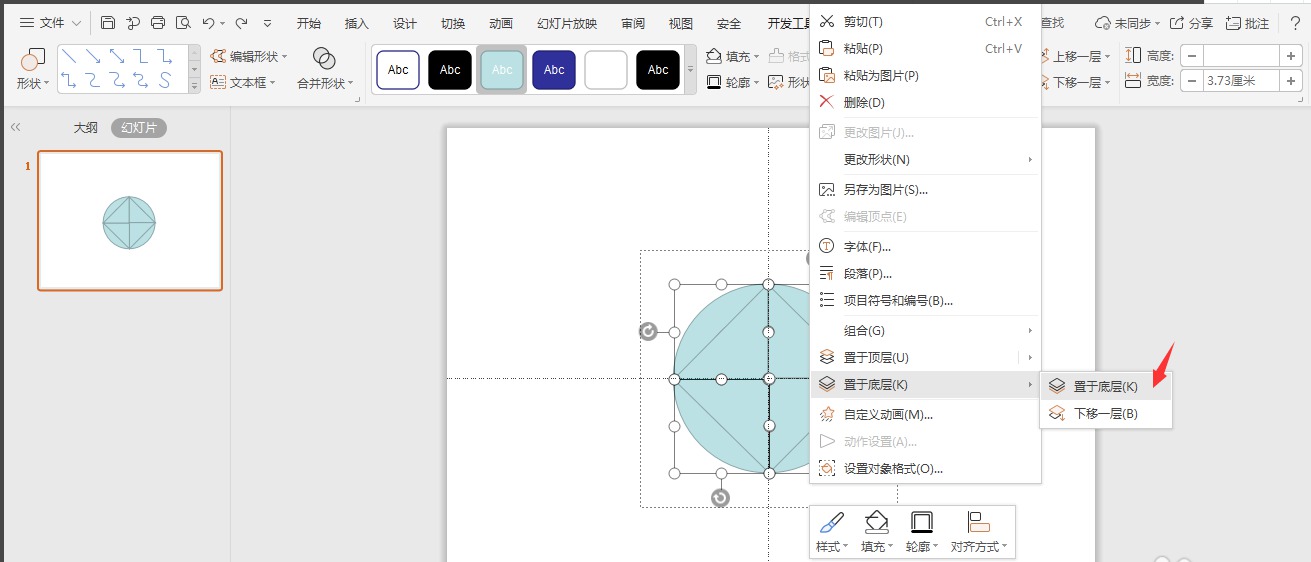Screen dimensions: 1311x562
Task: Click the 填充 fill bucket in ribbon
Action: point(714,57)
